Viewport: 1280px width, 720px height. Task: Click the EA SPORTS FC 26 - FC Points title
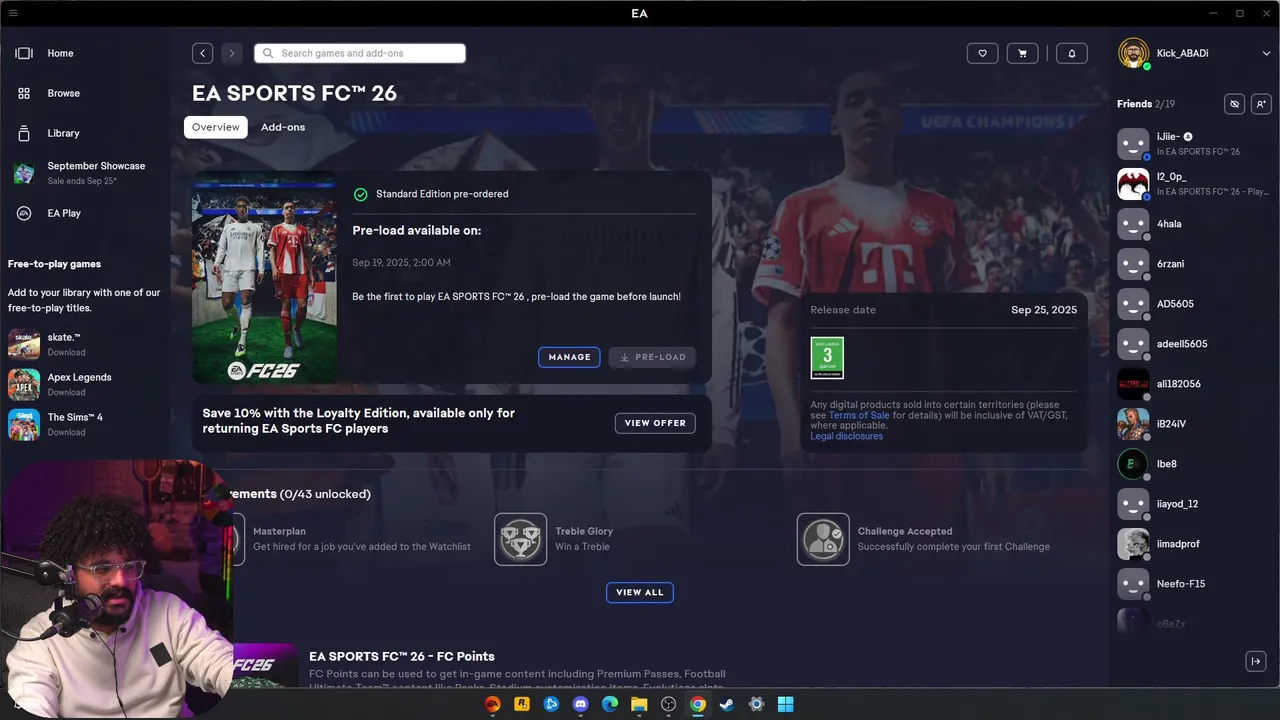tap(402, 656)
